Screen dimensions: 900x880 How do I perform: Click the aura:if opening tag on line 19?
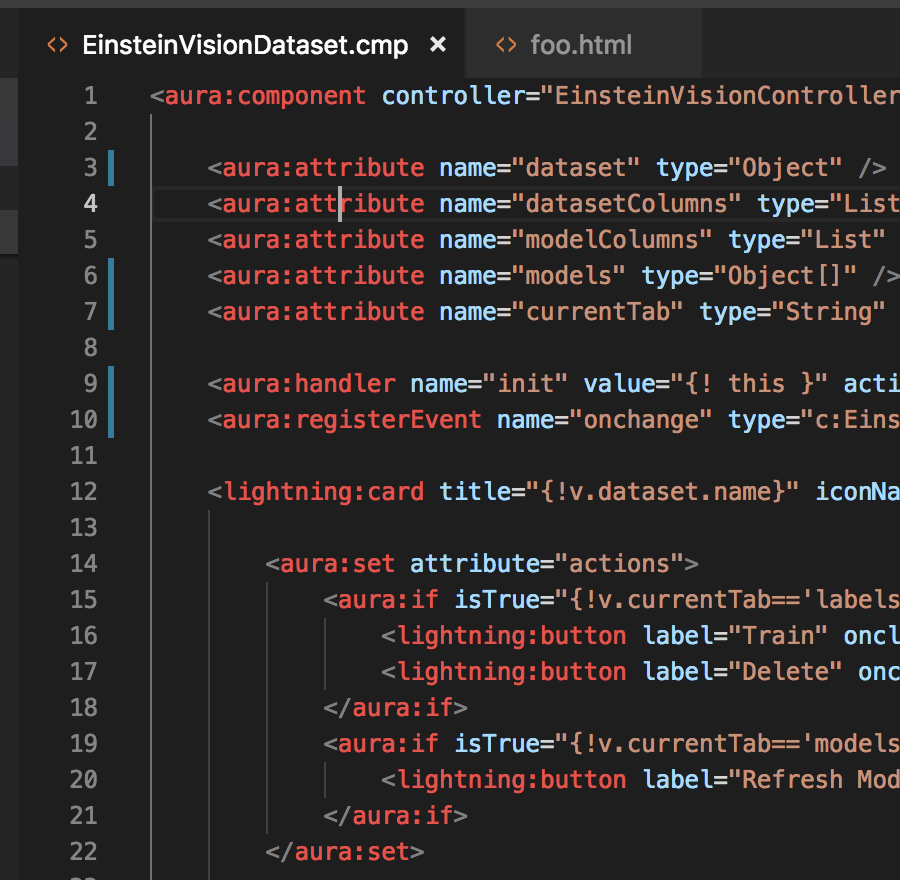tap(381, 743)
